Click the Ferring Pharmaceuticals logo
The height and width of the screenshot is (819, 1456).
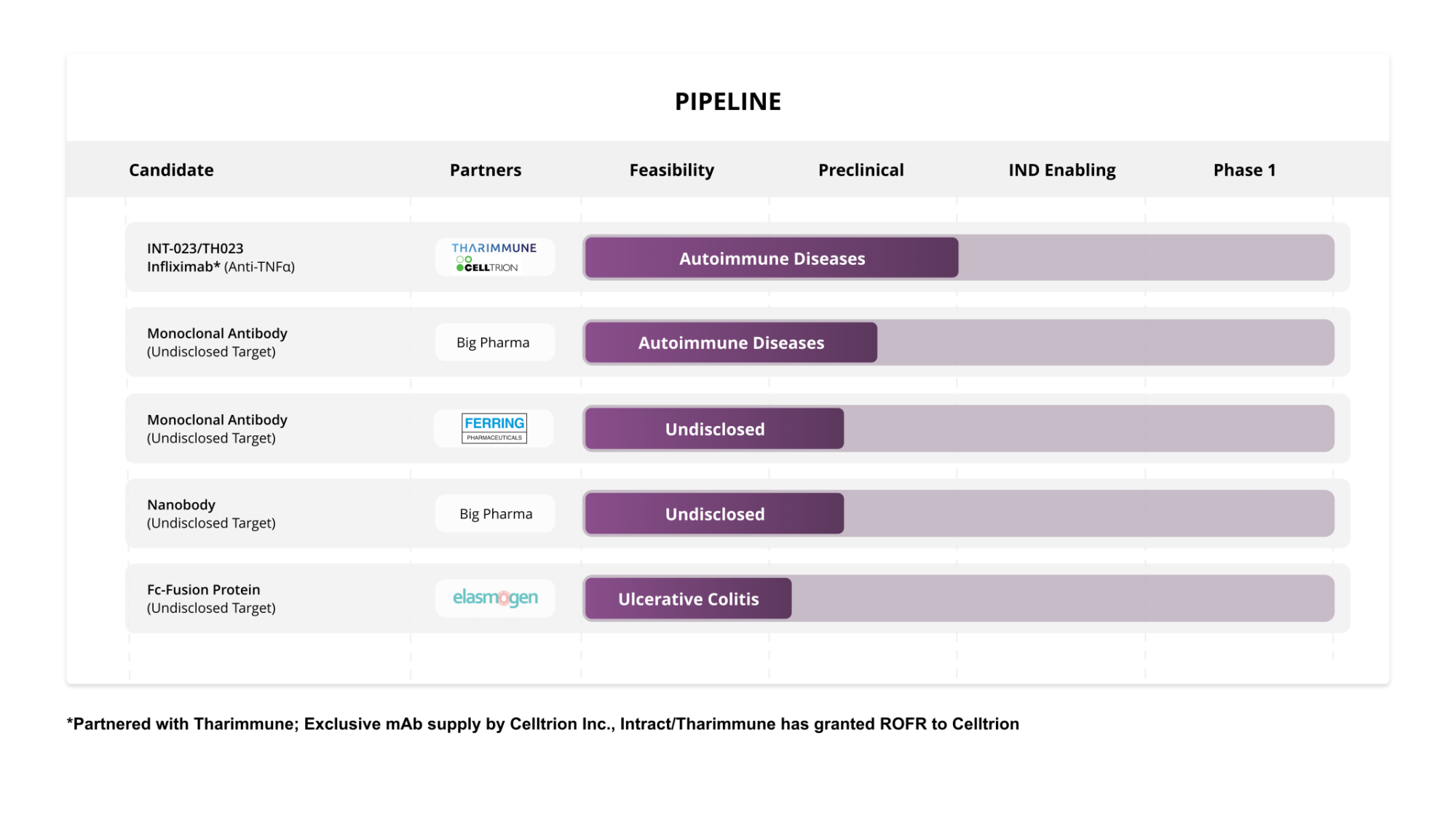(x=494, y=428)
